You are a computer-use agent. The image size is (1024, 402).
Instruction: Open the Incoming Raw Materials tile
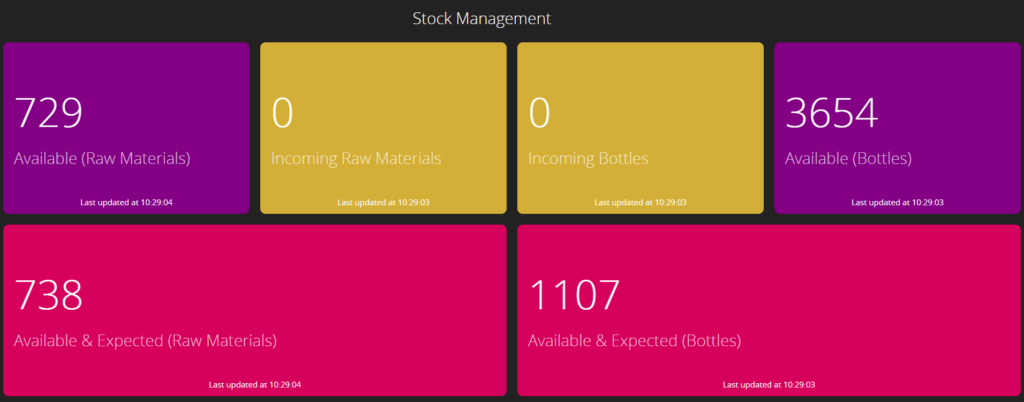click(383, 128)
